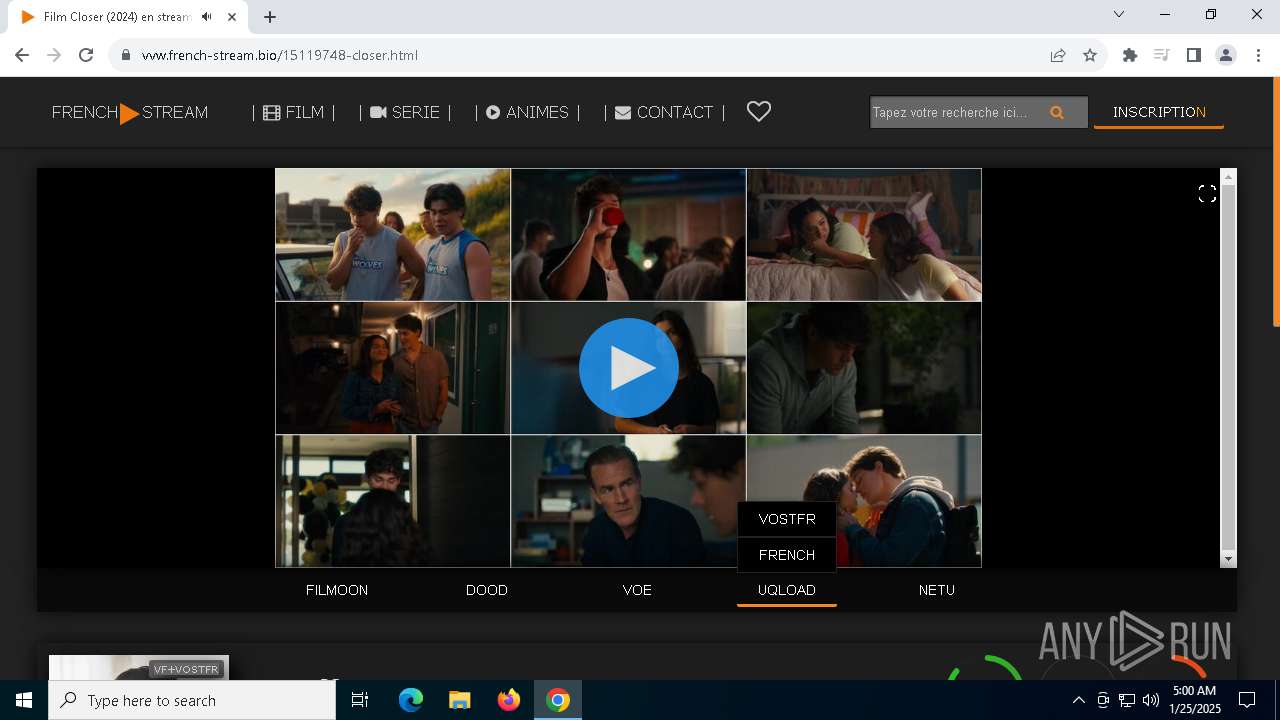1280x720 pixels.
Task: Play the Closer video with center play button
Action: 628,368
